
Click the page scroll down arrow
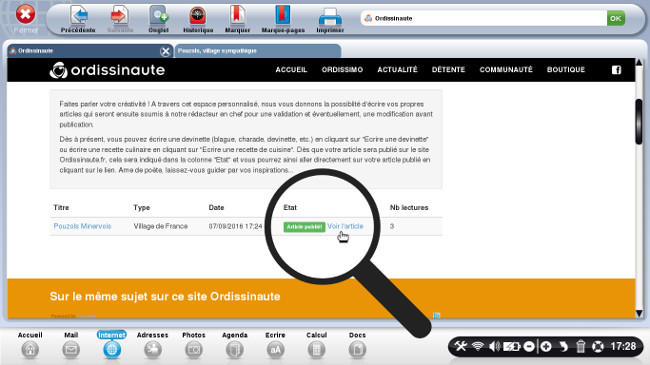[639, 313]
